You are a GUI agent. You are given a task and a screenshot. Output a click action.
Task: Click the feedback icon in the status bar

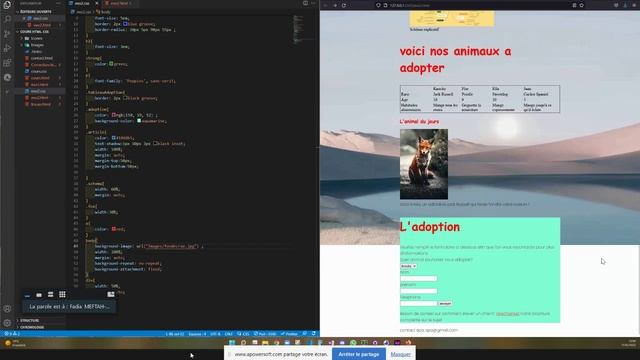(305, 334)
